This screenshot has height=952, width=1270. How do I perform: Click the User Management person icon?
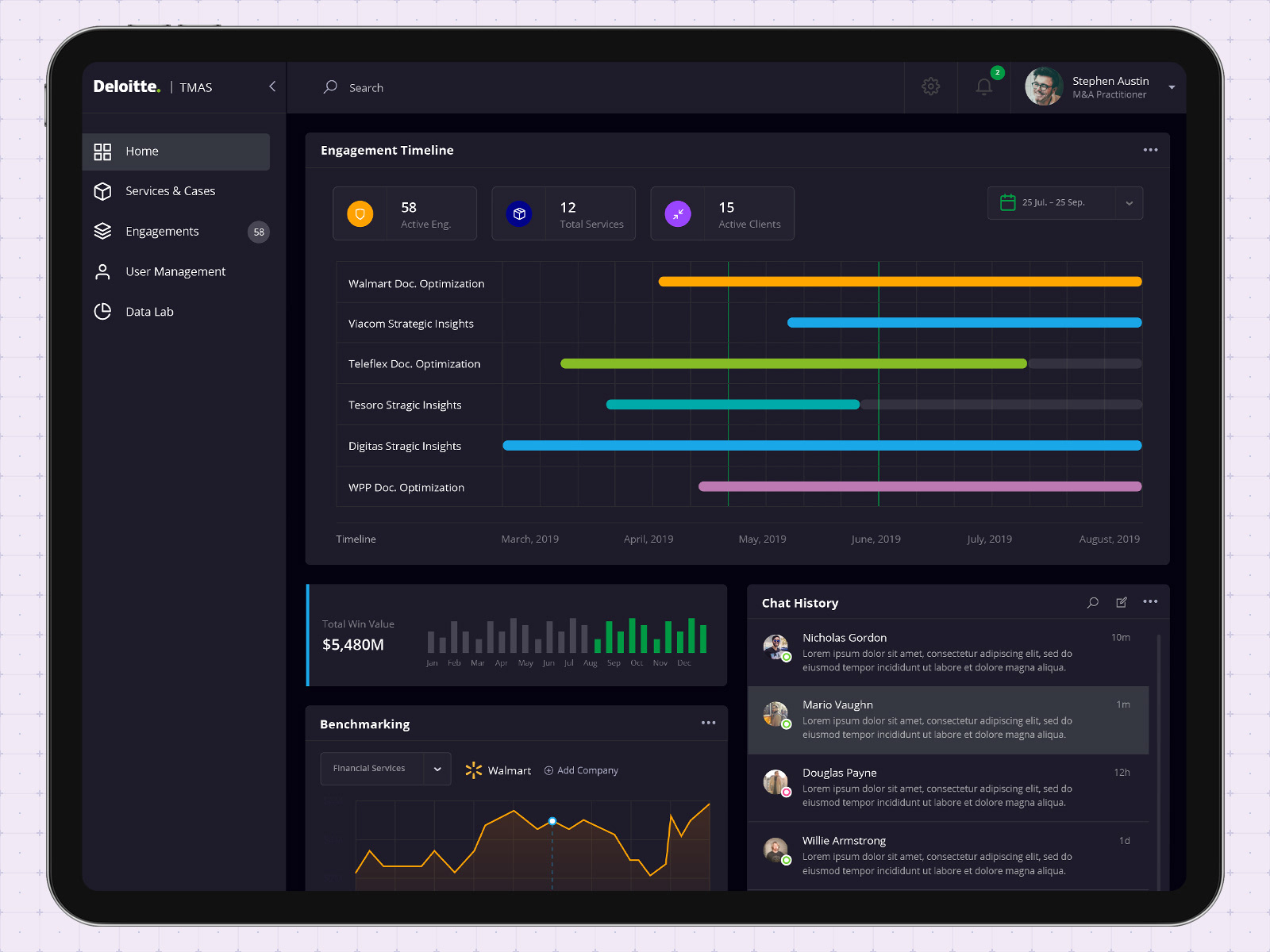tap(102, 271)
